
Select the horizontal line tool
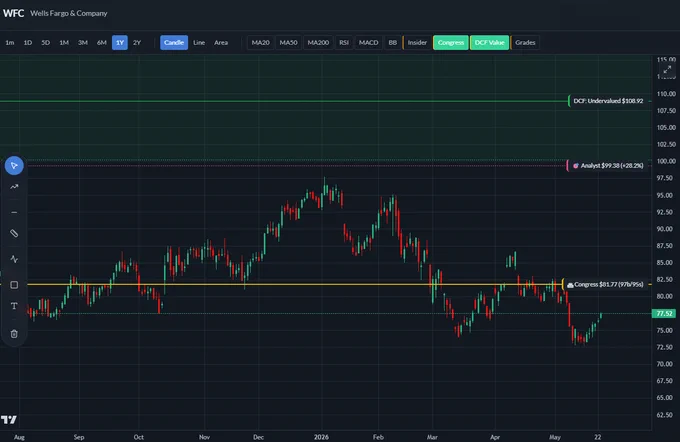pyautogui.click(x=14, y=213)
